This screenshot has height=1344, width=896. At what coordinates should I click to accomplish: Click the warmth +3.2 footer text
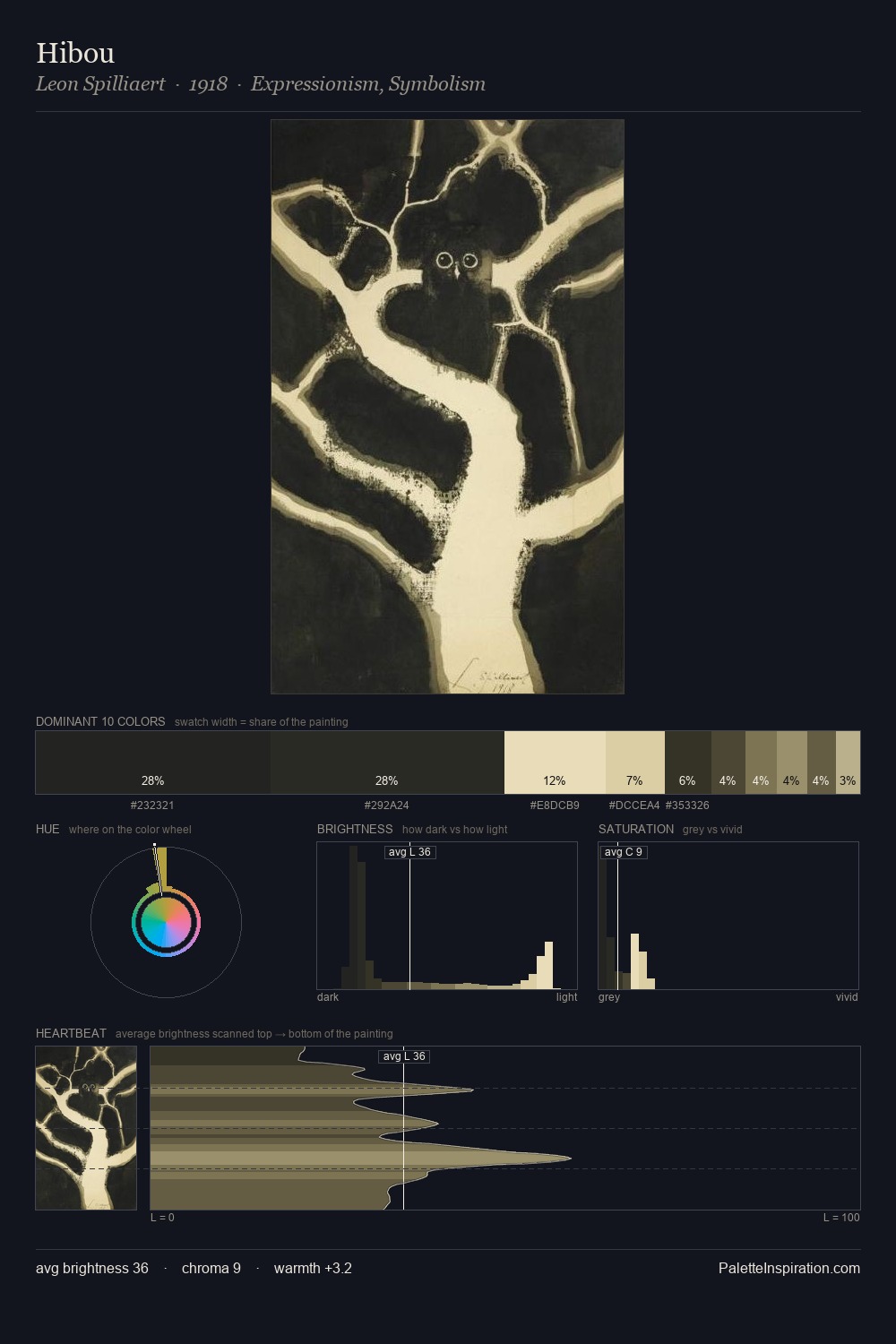pyautogui.click(x=313, y=1268)
